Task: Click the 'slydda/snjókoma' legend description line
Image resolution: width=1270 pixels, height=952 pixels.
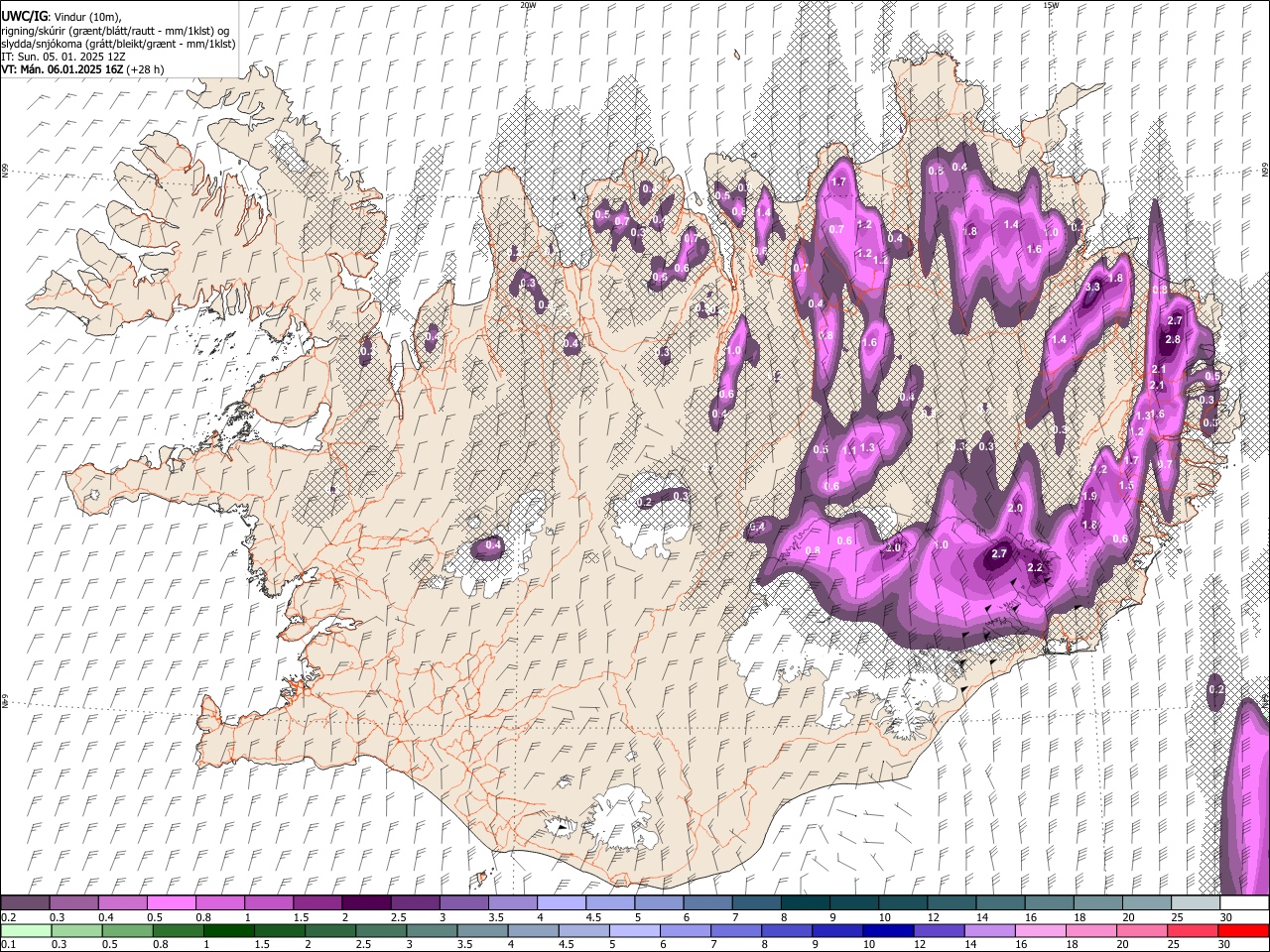Action: (119, 44)
